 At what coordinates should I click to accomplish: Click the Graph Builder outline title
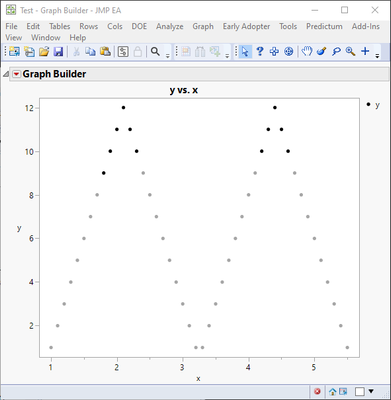click(54, 74)
